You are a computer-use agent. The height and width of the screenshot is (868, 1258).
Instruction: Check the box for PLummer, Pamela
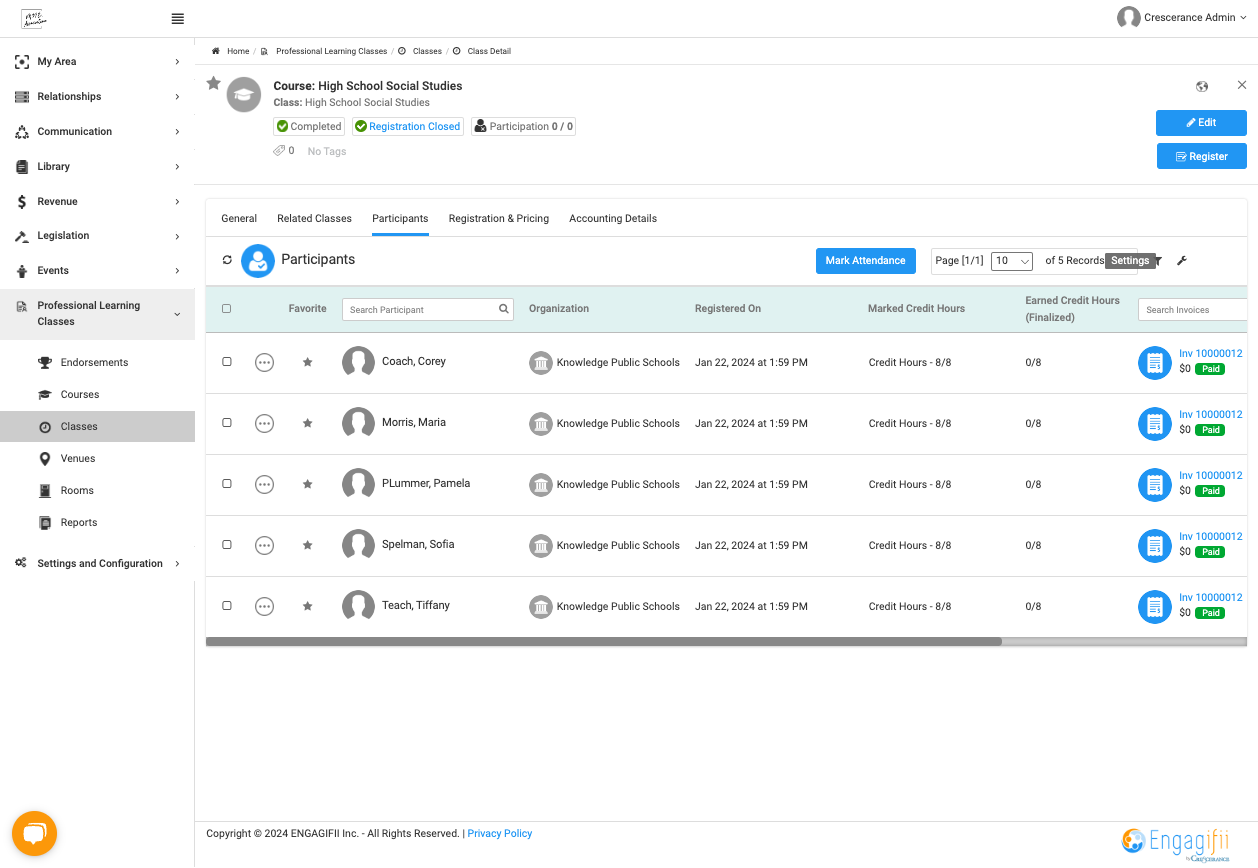point(227,484)
